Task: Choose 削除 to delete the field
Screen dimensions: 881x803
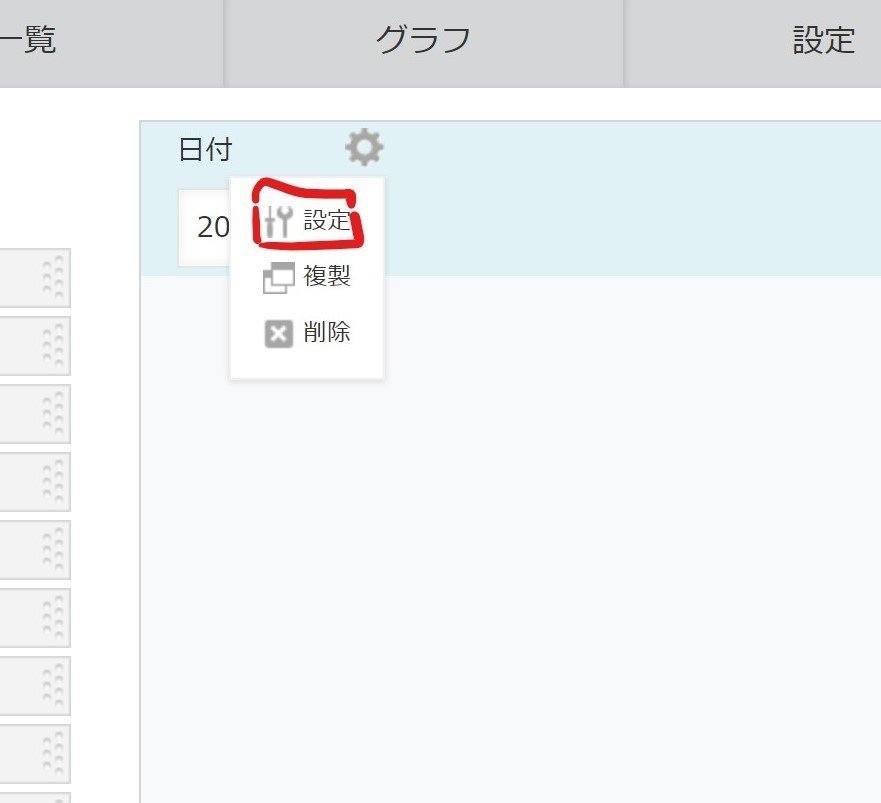Action: pos(307,332)
